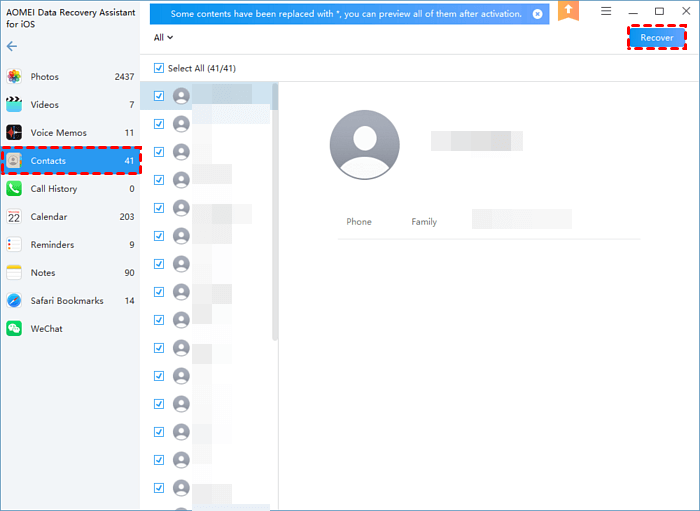Open the WeChat icon

(14, 329)
